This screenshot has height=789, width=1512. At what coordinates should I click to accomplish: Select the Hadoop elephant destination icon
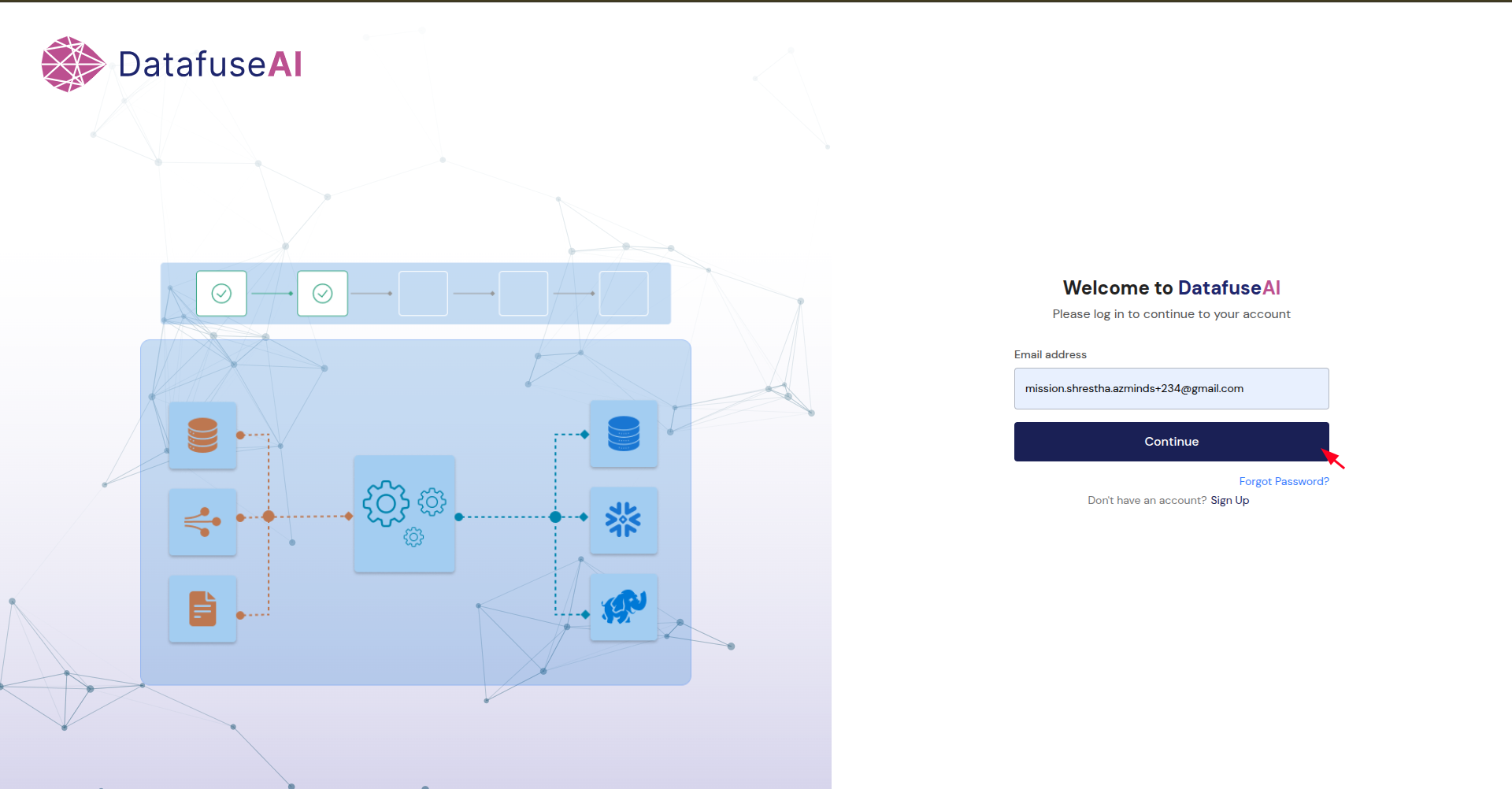click(623, 607)
